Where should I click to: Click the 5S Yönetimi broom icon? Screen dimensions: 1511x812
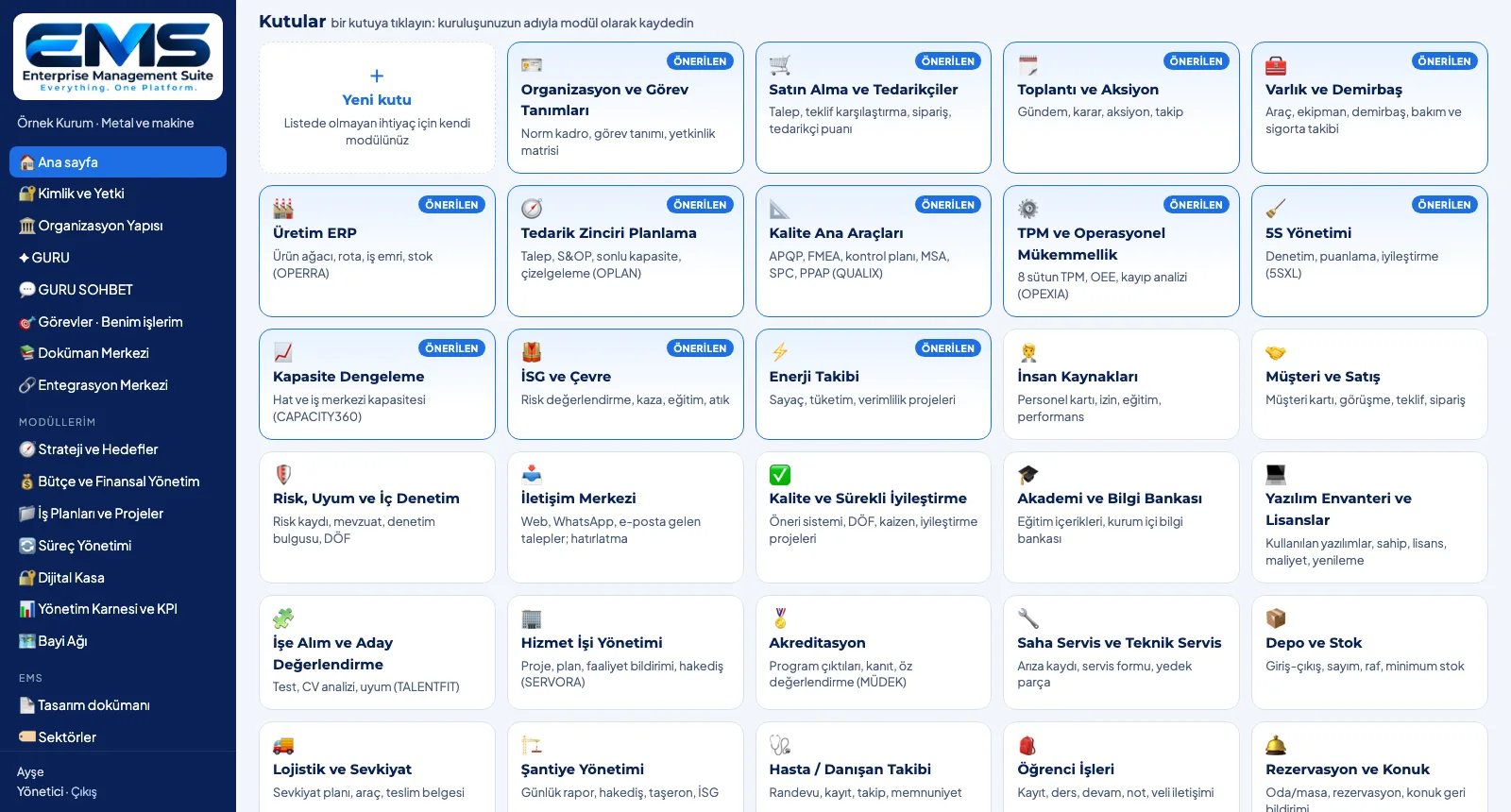click(1276, 209)
